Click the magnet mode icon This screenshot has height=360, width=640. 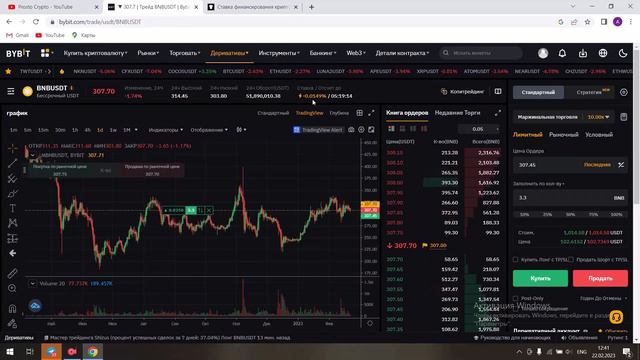[13, 308]
